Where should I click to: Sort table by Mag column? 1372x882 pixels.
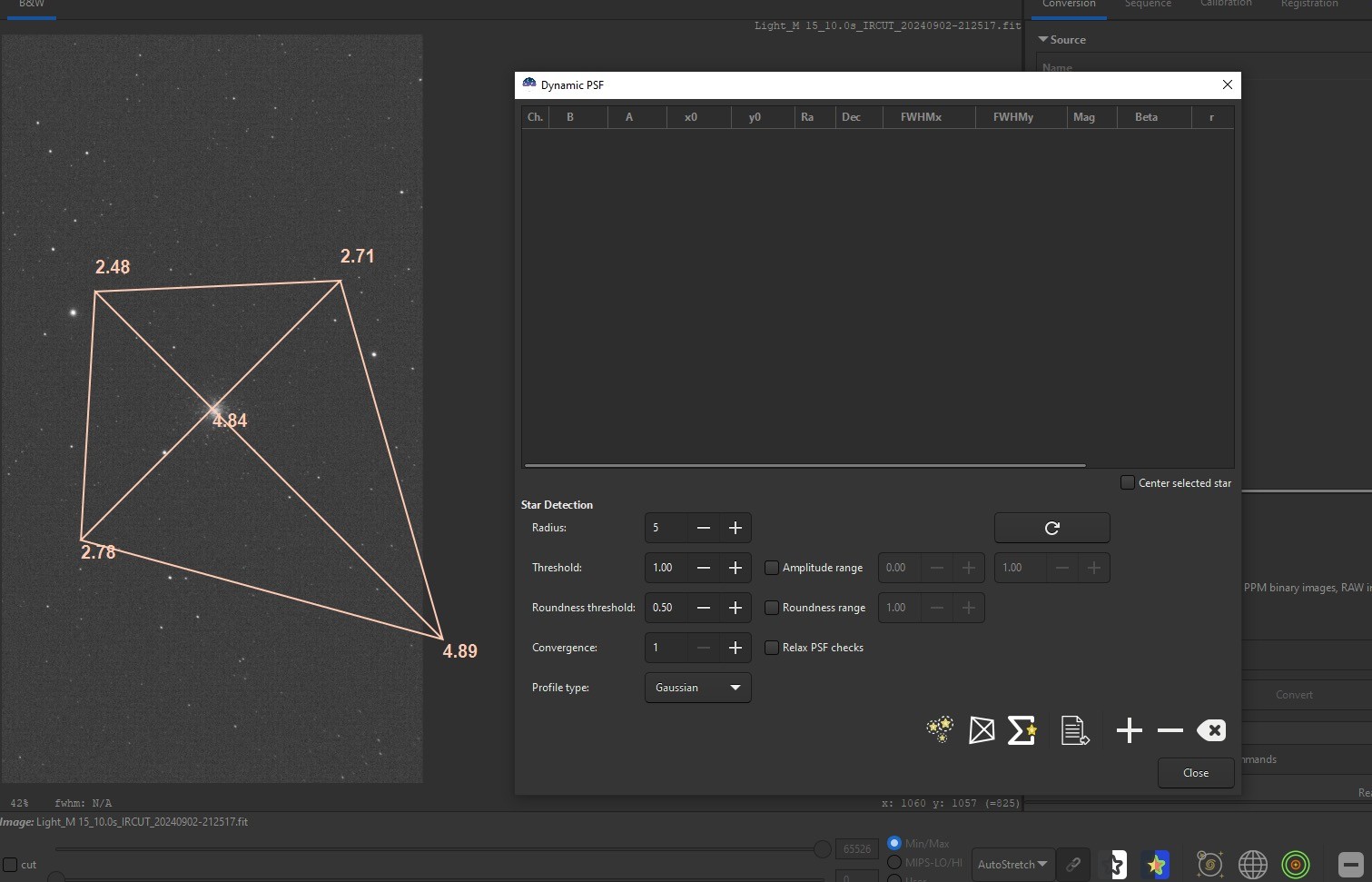[1091, 117]
